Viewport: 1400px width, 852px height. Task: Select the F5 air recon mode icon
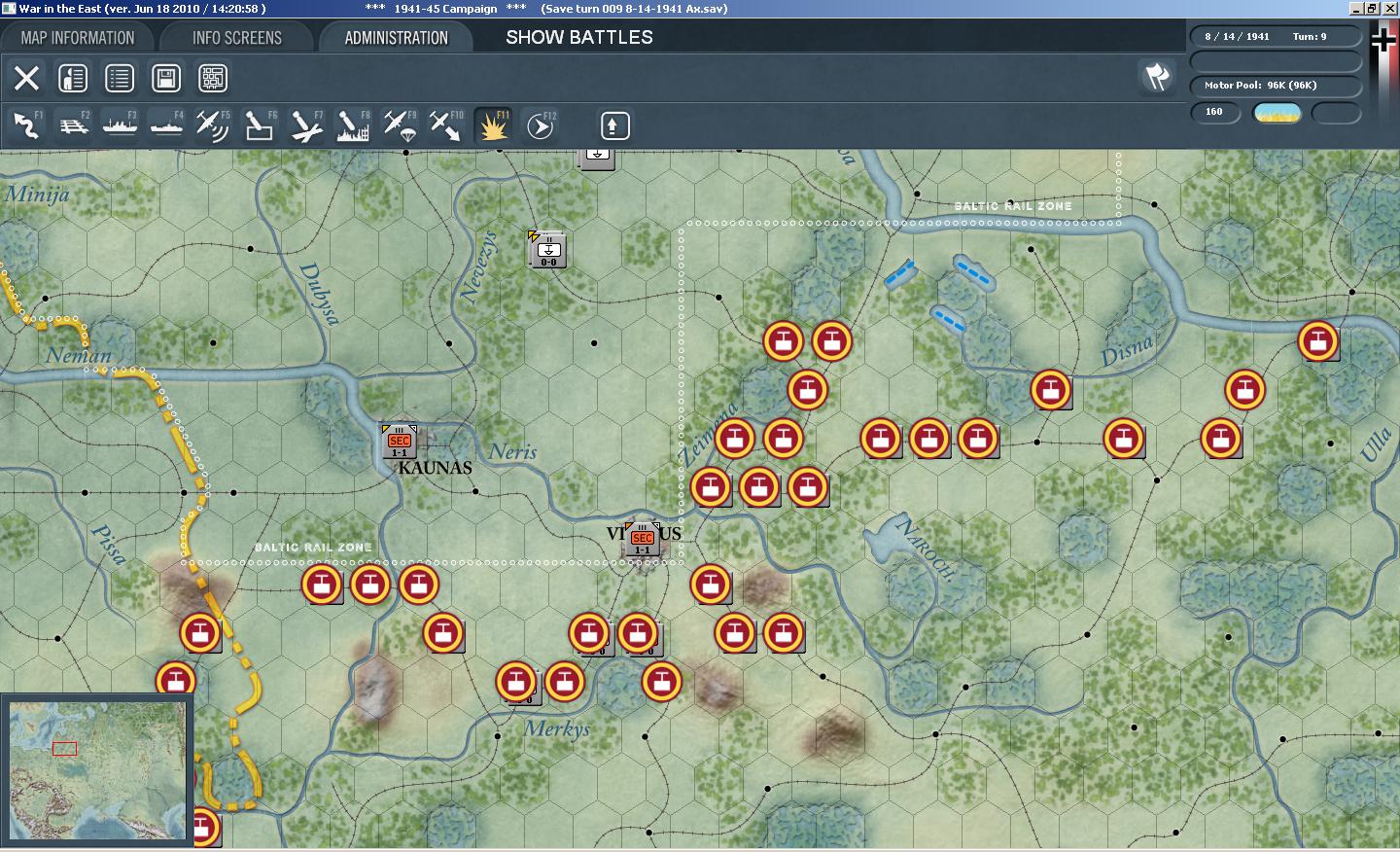point(213,125)
